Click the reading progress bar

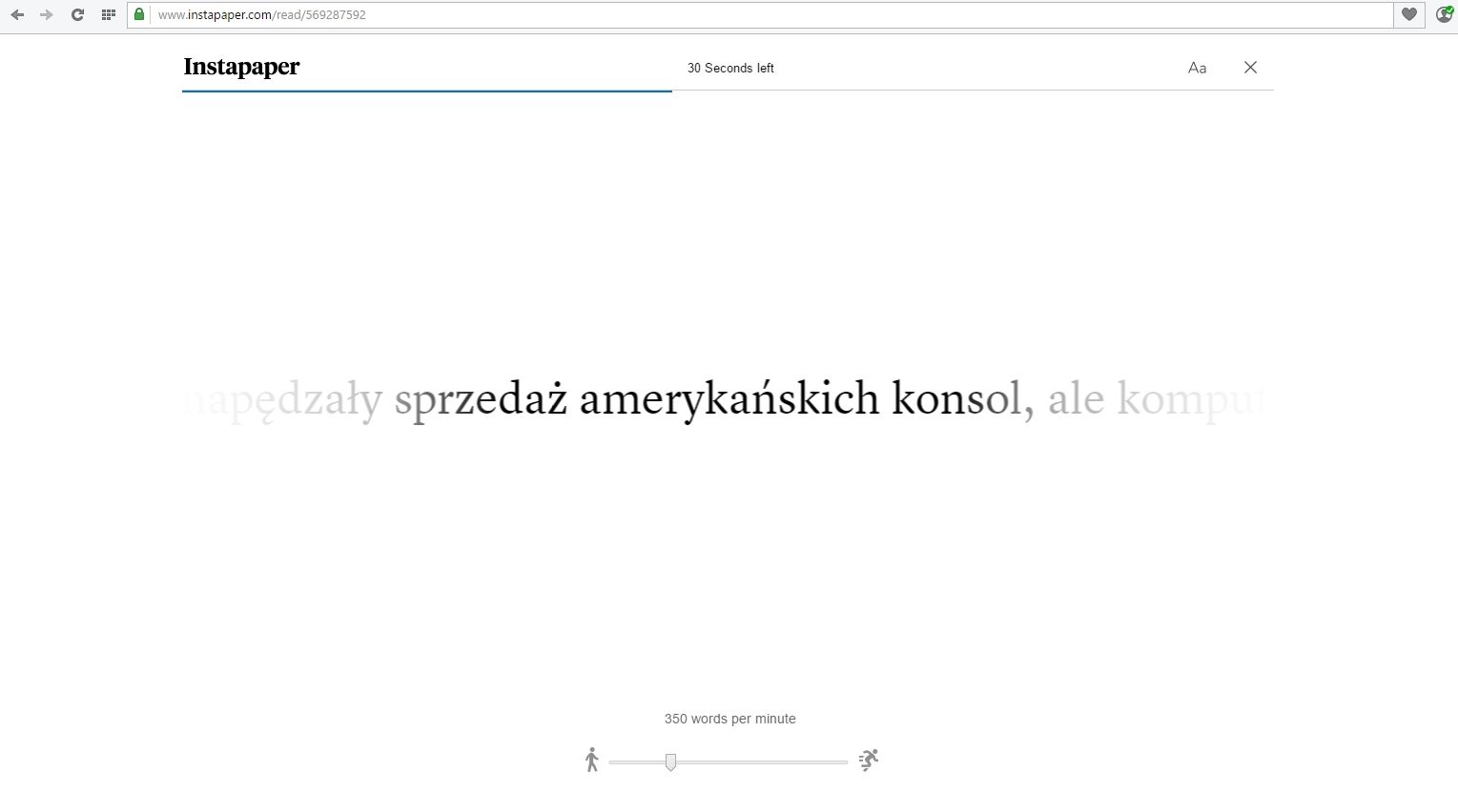(728, 91)
